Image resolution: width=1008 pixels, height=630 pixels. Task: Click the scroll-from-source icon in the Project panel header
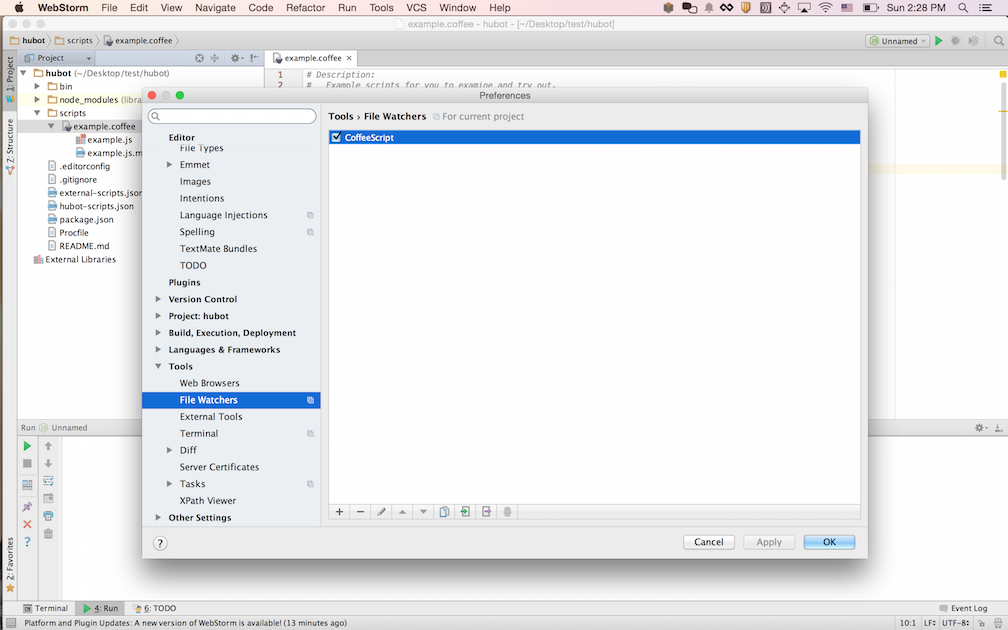pos(199,58)
